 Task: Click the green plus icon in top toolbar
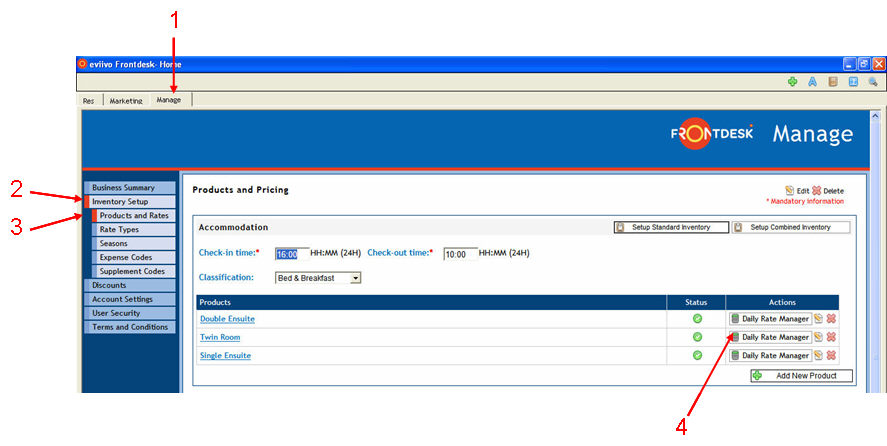793,82
